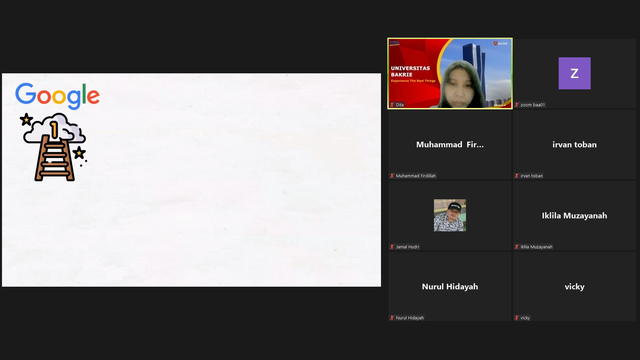Viewport: 640px width, 360px height.
Task: Click muted mic icon next to small vicky label
Action: click(x=517, y=318)
